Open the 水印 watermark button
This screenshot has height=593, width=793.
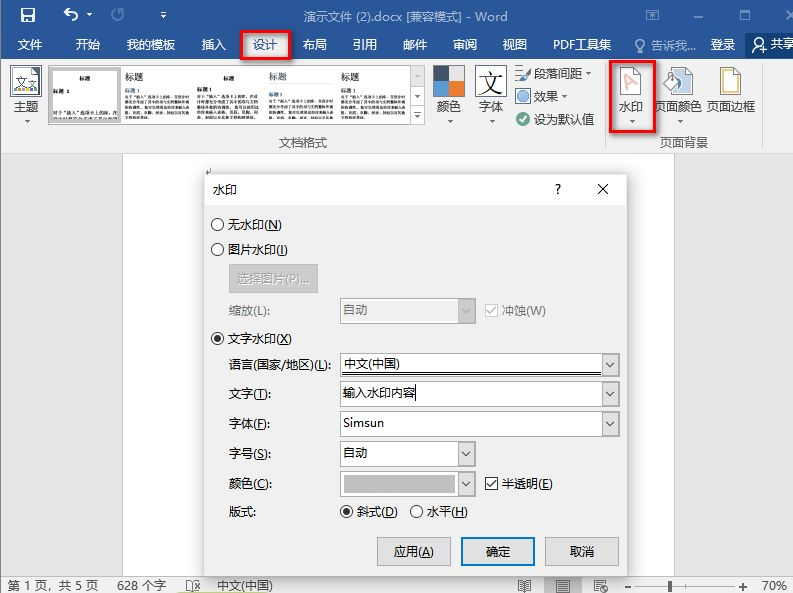click(631, 96)
